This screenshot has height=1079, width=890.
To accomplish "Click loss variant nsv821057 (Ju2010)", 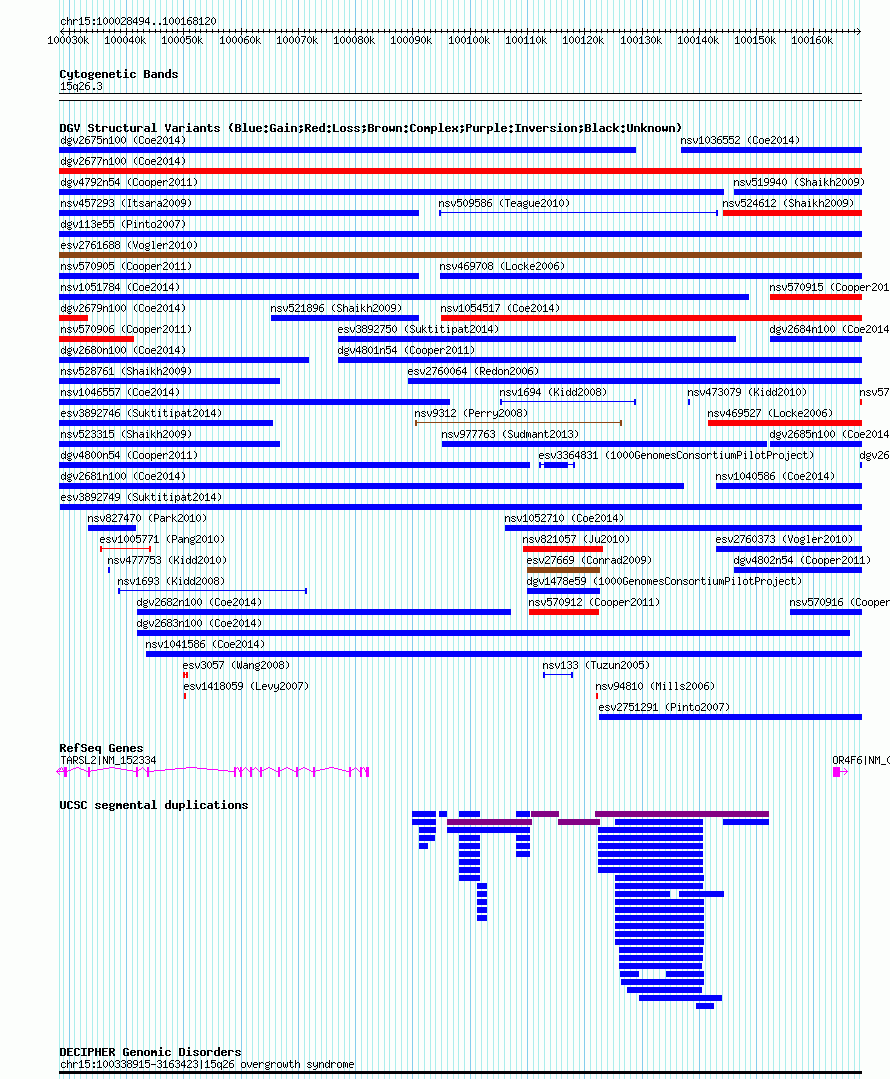I will click(x=576, y=540).
